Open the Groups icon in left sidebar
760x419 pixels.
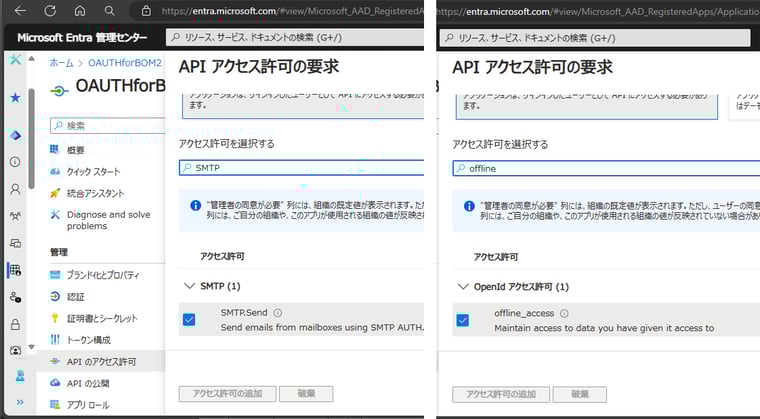point(16,216)
